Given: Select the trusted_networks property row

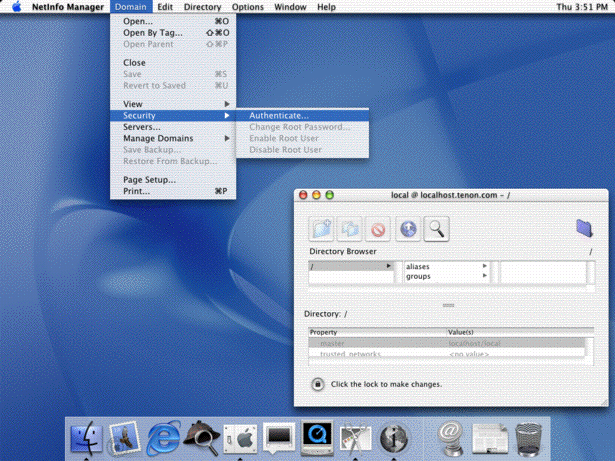Looking at the screenshot, I should pyautogui.click(x=447, y=354).
